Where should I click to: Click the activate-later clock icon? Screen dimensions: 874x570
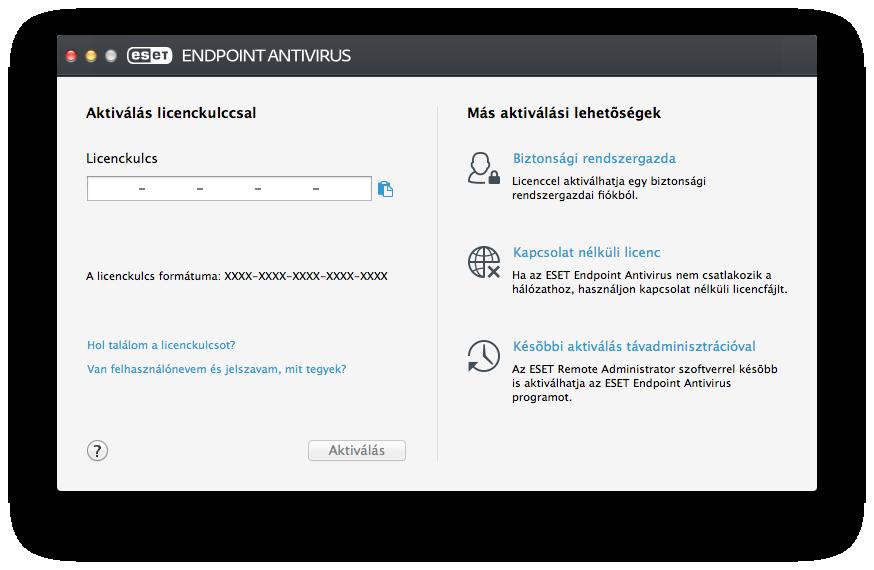tap(483, 356)
